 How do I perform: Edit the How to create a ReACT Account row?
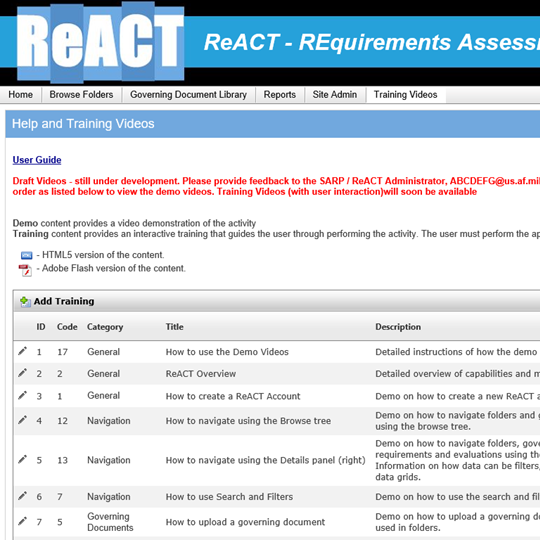pyautogui.click(x=22, y=395)
